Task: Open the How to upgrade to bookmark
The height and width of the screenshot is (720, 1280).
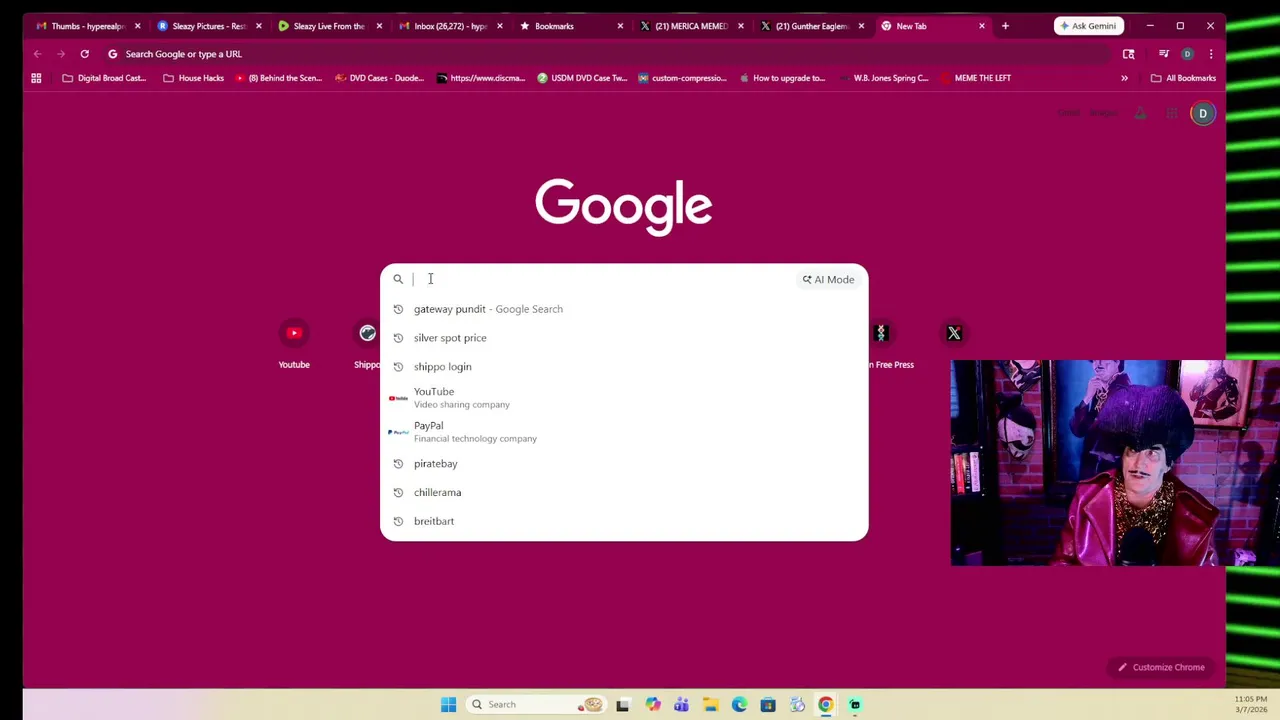Action: 782,78
